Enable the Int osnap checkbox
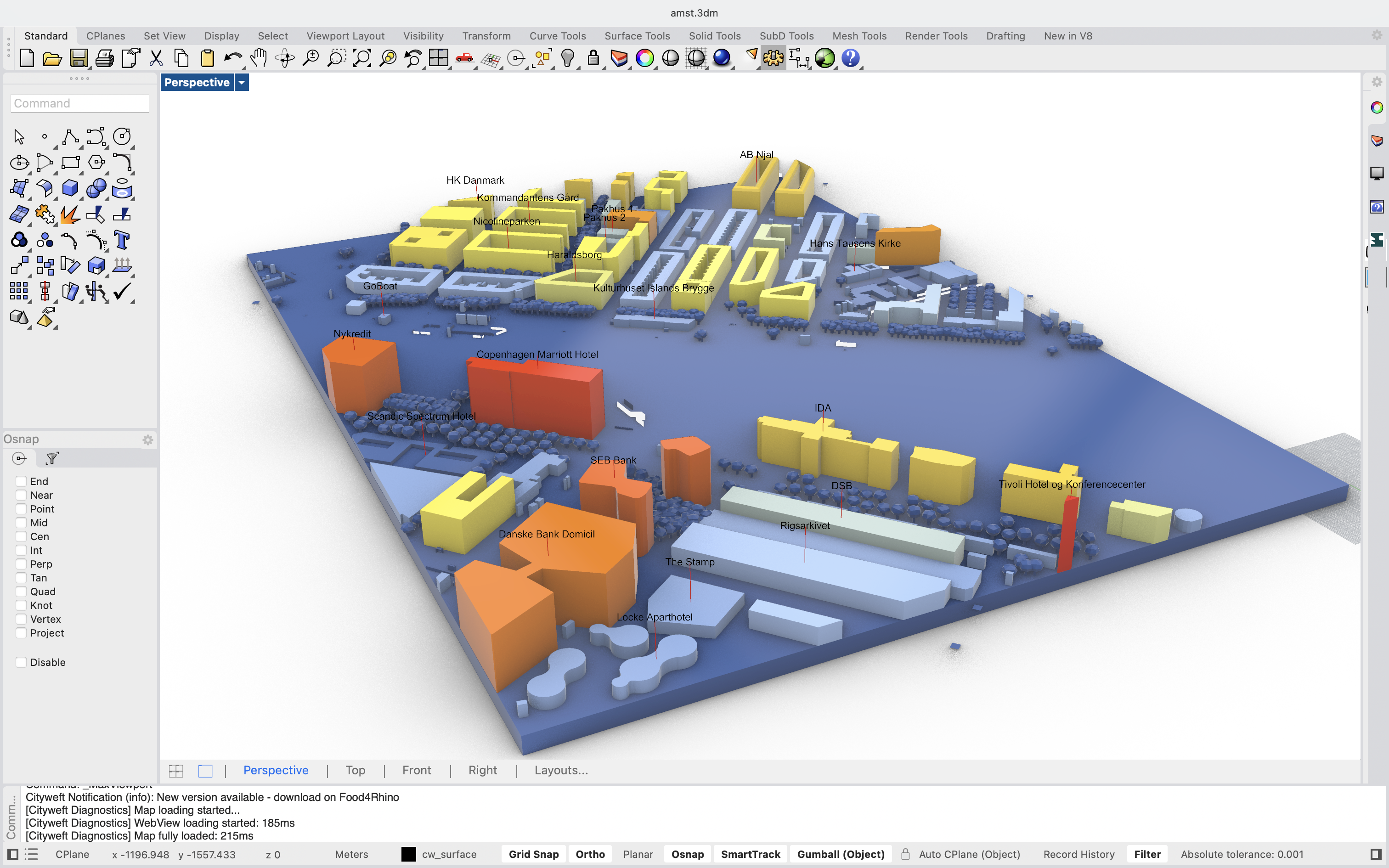This screenshot has width=1389, height=868. pyautogui.click(x=21, y=550)
